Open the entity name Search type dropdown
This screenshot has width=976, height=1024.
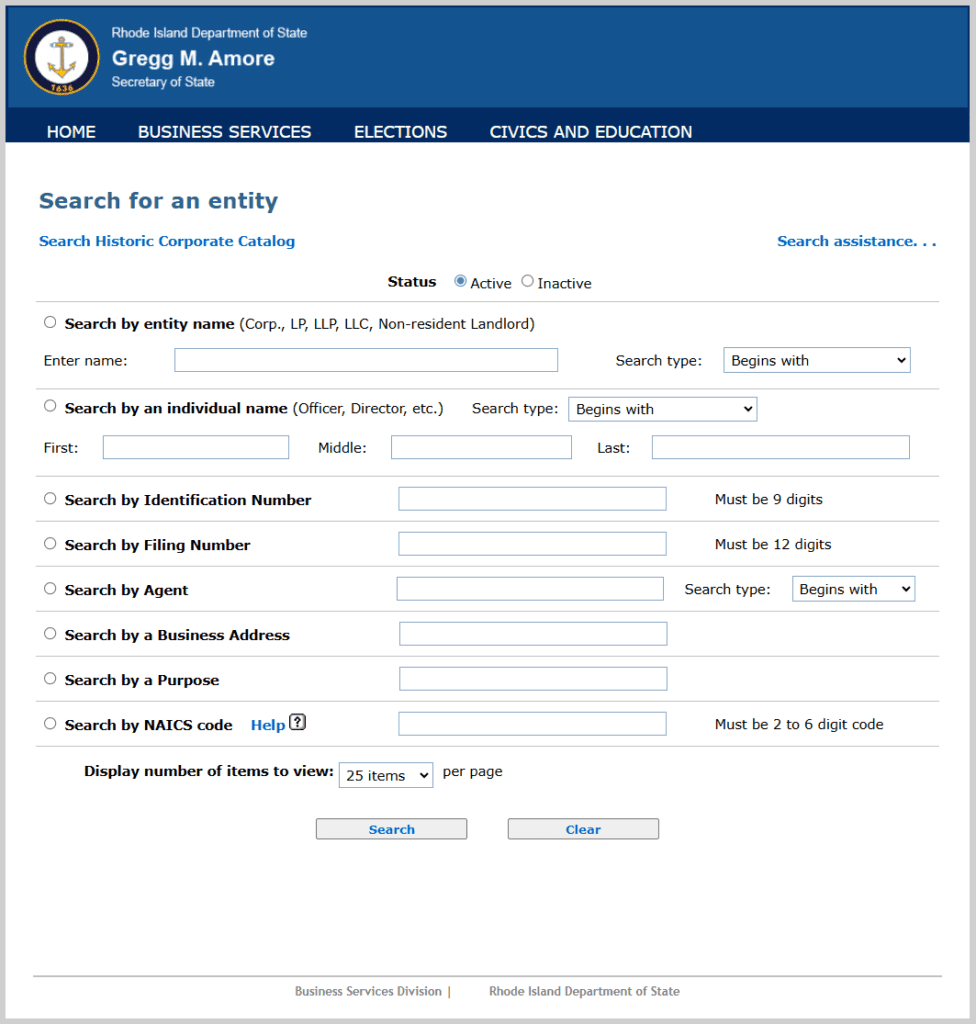816,360
